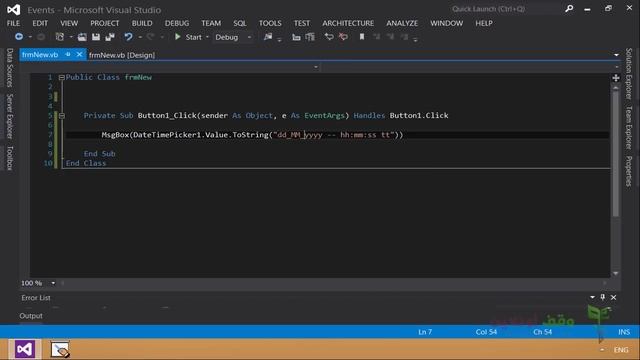640x360 pixels.
Task: Open the editor zoom 100 % dropdown
Action: coord(53,283)
